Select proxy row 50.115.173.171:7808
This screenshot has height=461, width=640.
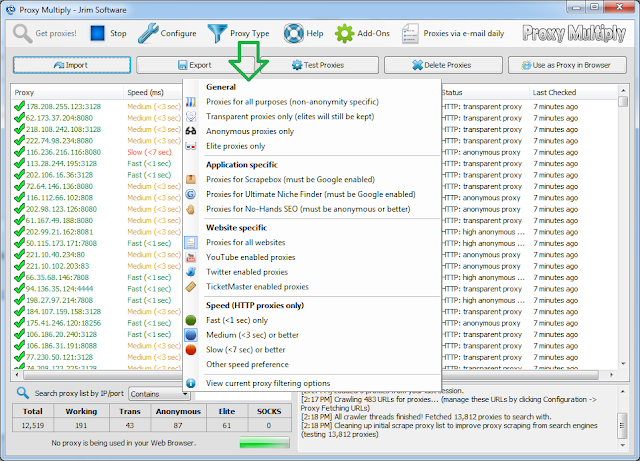pyautogui.click(x=61, y=243)
